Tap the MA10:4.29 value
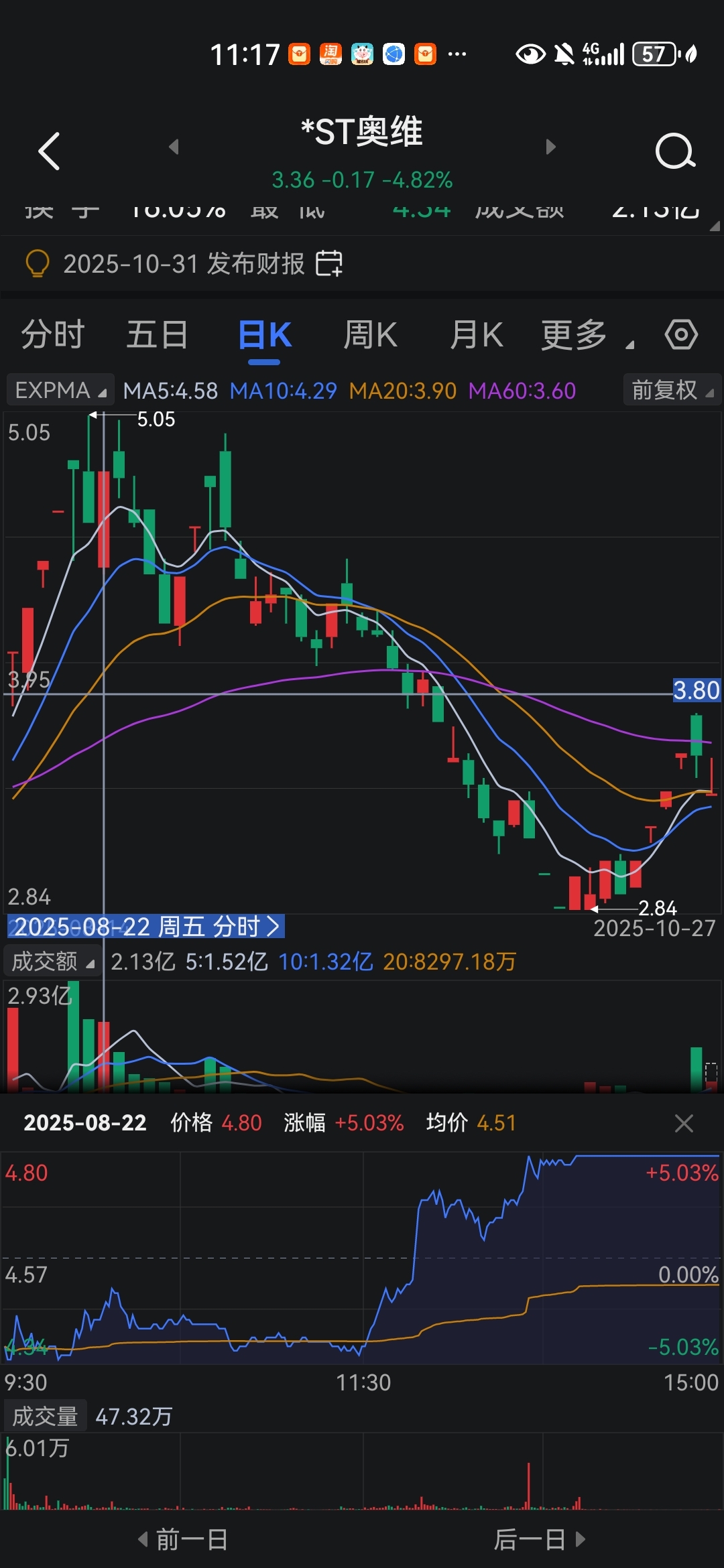This screenshot has width=724, height=1568. click(283, 391)
